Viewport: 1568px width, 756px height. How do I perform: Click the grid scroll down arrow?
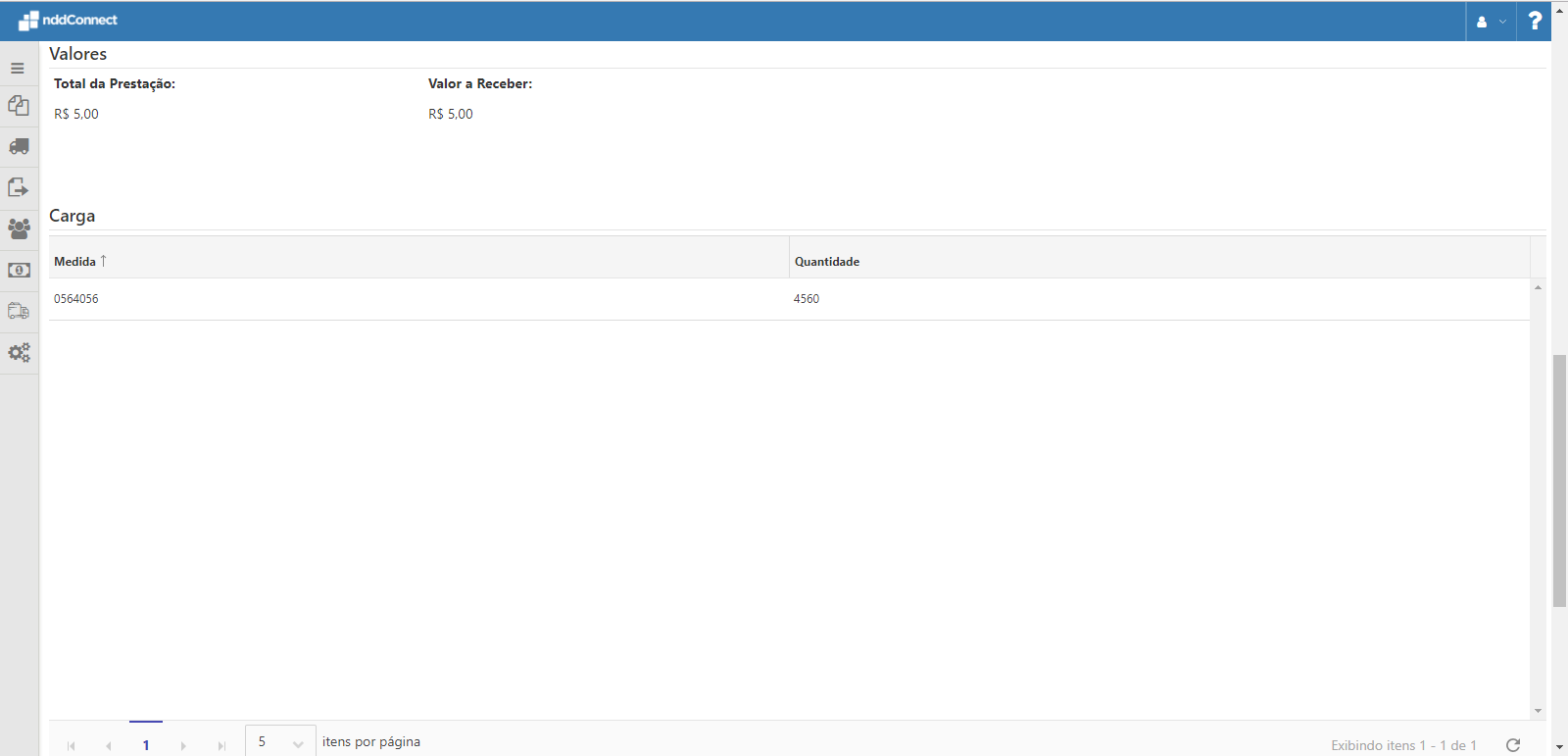coord(1538,711)
